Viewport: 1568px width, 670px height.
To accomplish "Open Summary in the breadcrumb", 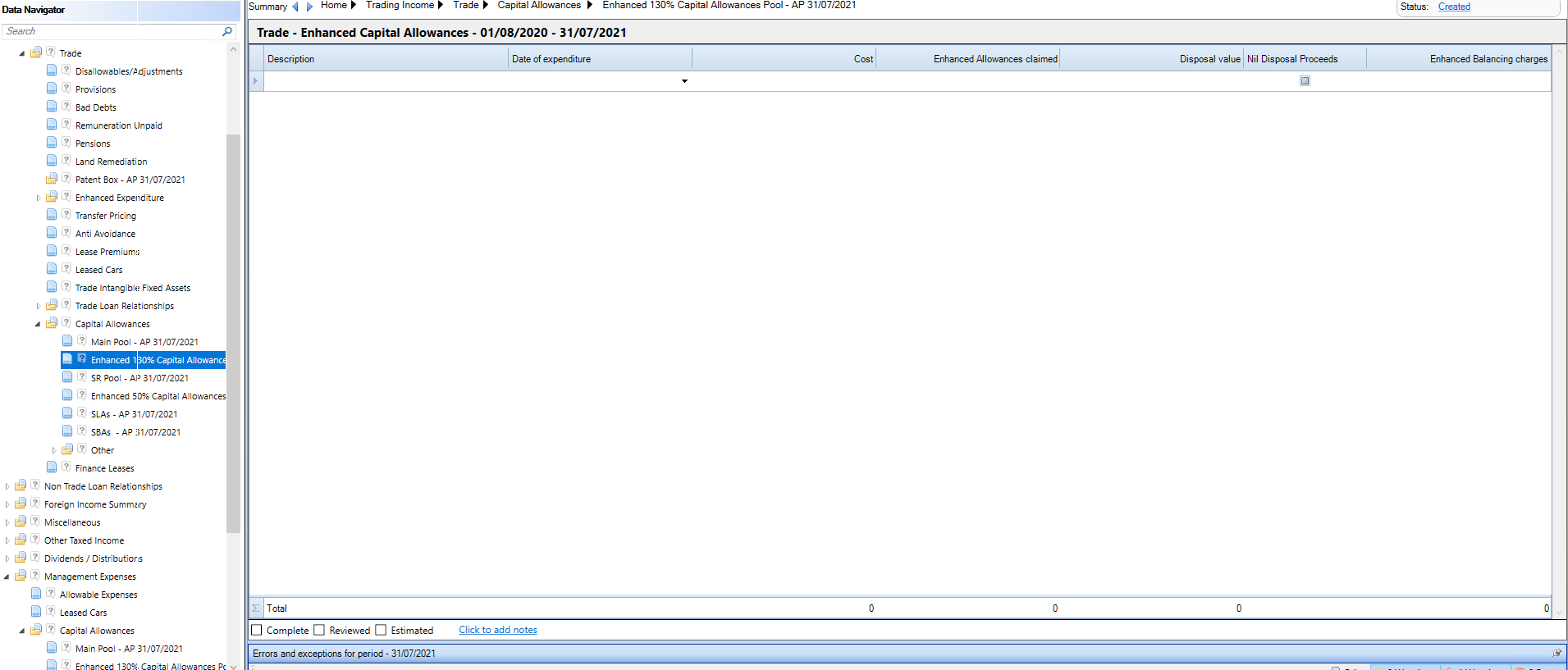I will pyautogui.click(x=268, y=7).
